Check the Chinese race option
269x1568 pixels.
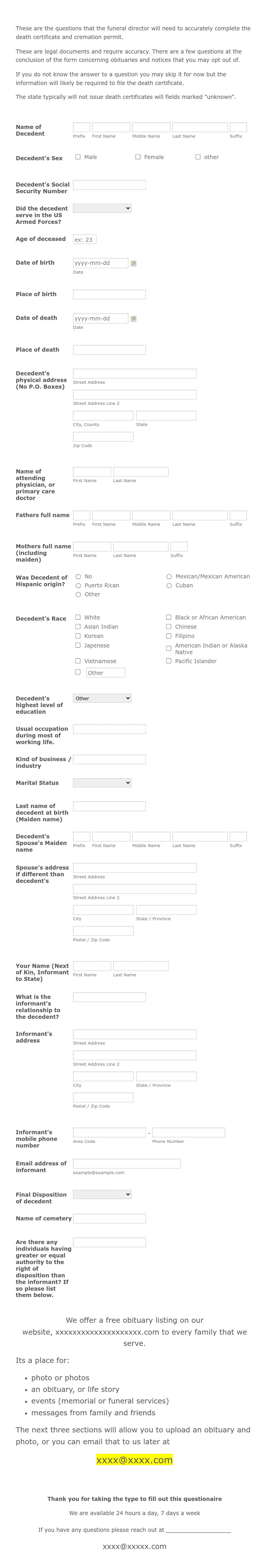click(169, 626)
